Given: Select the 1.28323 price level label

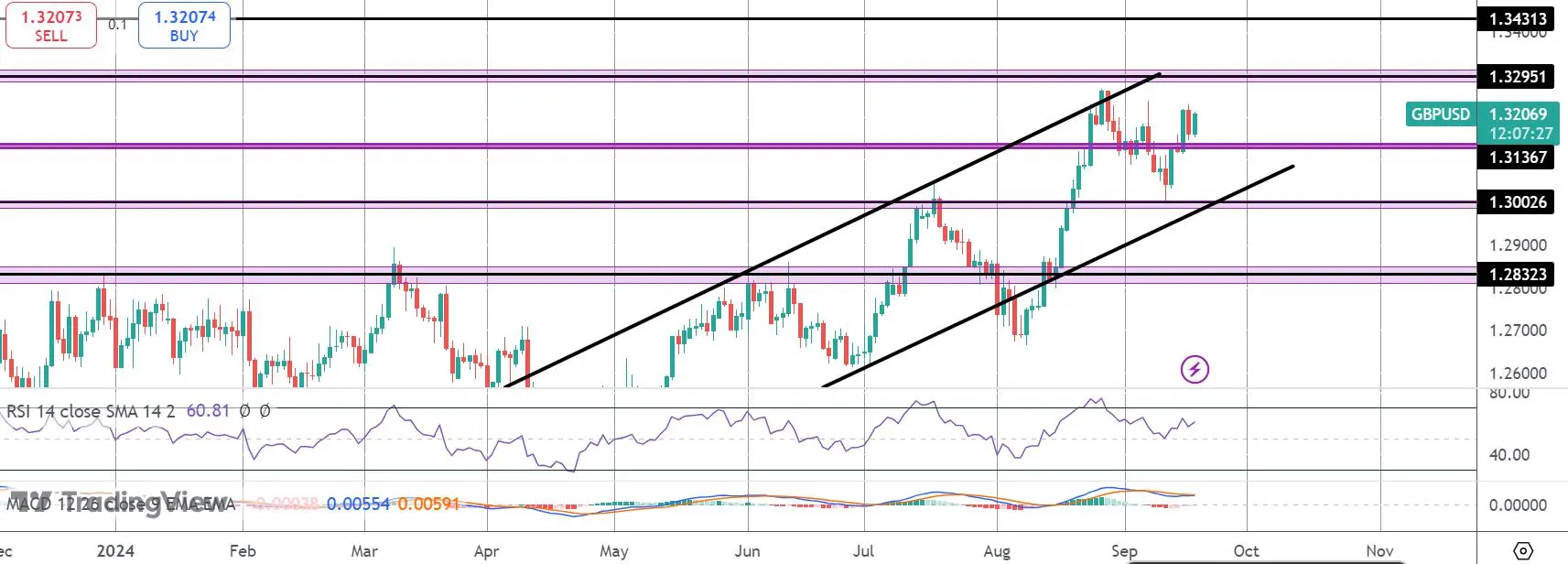Looking at the screenshot, I should (1518, 275).
